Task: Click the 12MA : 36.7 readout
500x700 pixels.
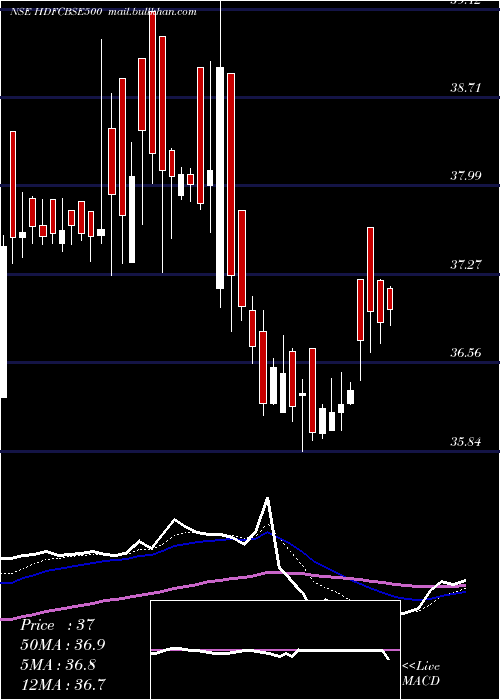Action: tap(63, 684)
